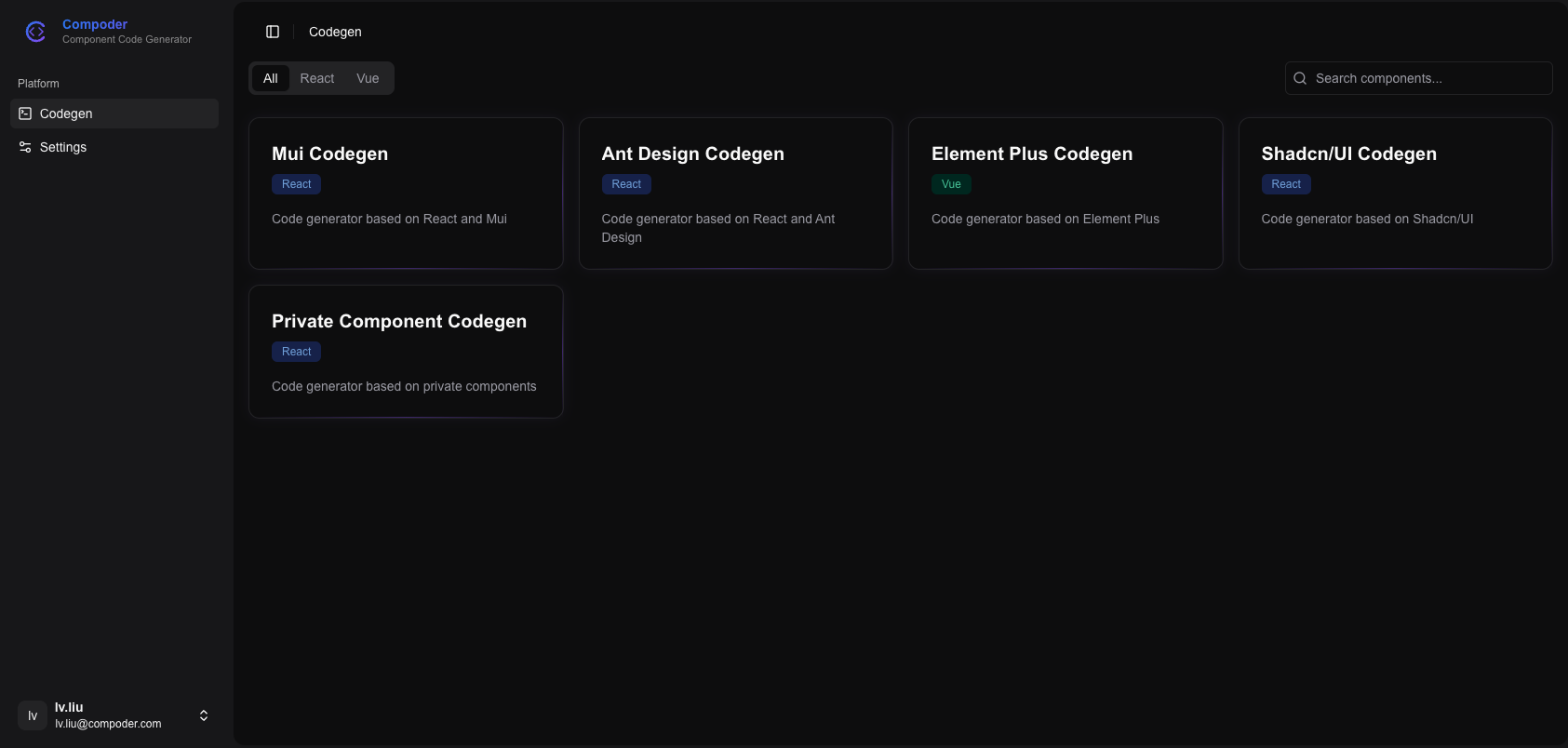Open the Element Plus Codegen card
This screenshot has height=748, width=1568.
[1065, 194]
